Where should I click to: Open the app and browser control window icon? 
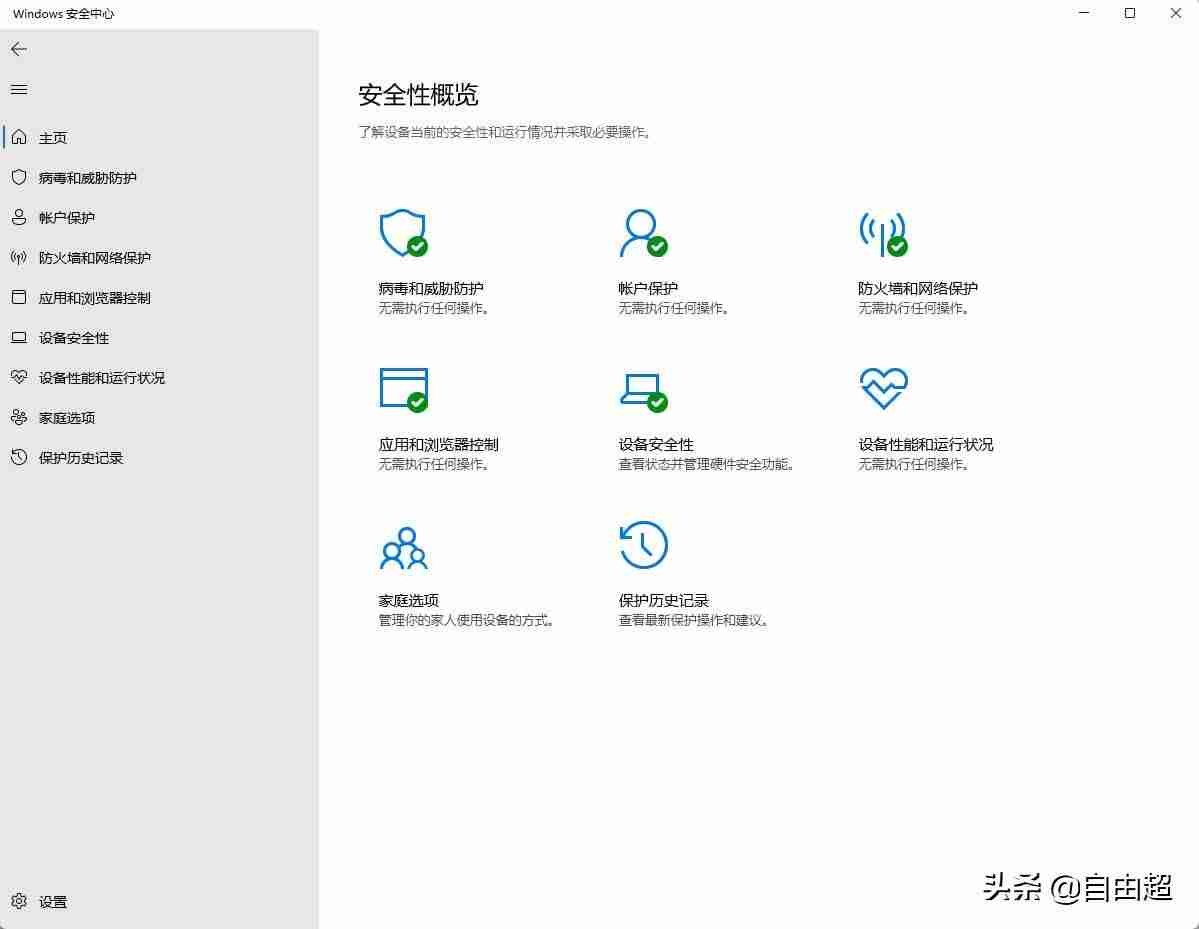403,389
